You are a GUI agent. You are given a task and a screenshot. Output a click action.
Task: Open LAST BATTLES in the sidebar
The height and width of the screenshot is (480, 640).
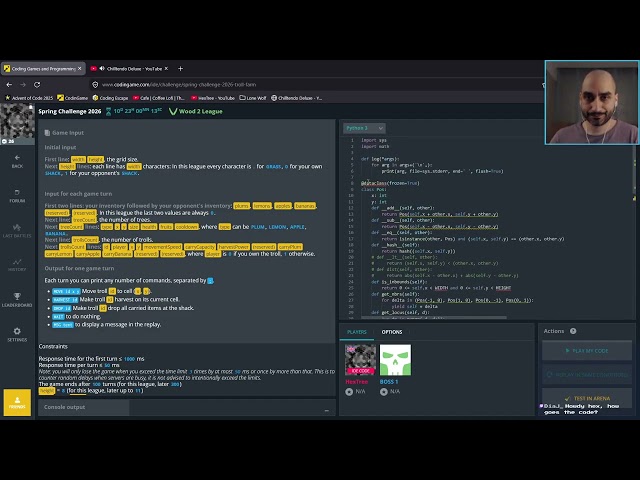click(17, 231)
